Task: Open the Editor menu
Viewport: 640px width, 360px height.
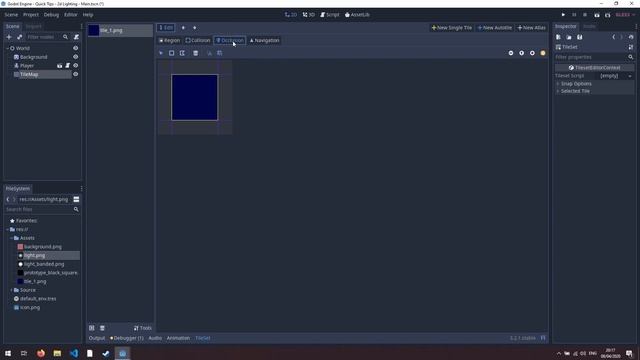Action: click(71, 15)
